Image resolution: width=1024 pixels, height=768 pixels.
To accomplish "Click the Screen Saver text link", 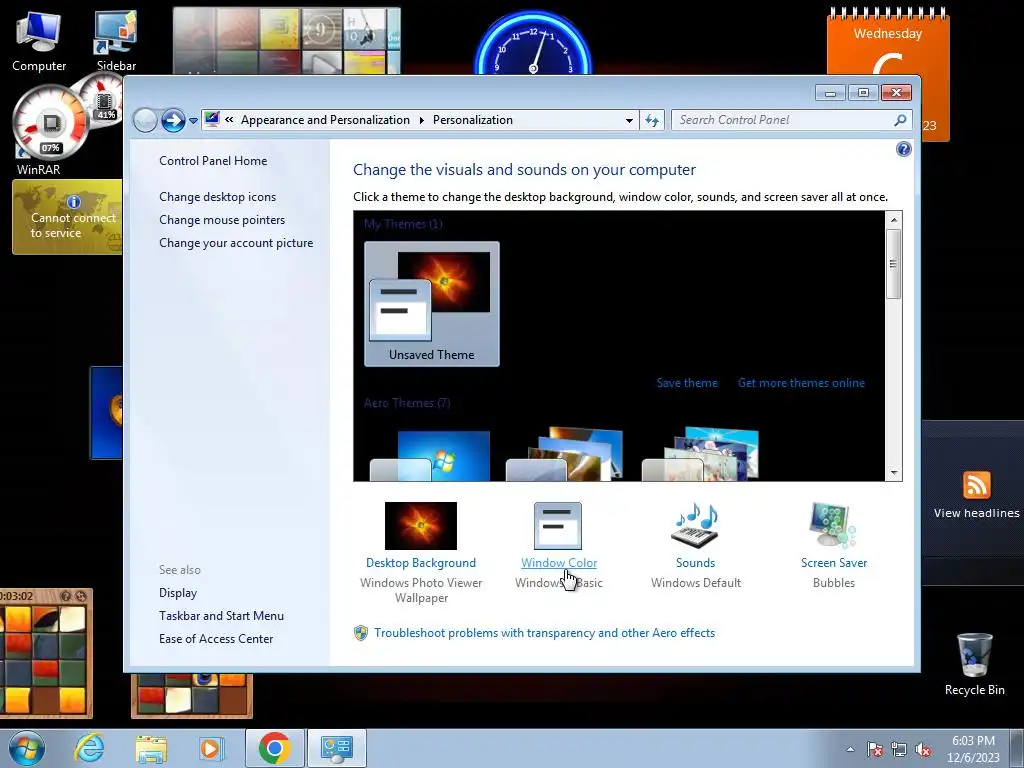I will [834, 563].
